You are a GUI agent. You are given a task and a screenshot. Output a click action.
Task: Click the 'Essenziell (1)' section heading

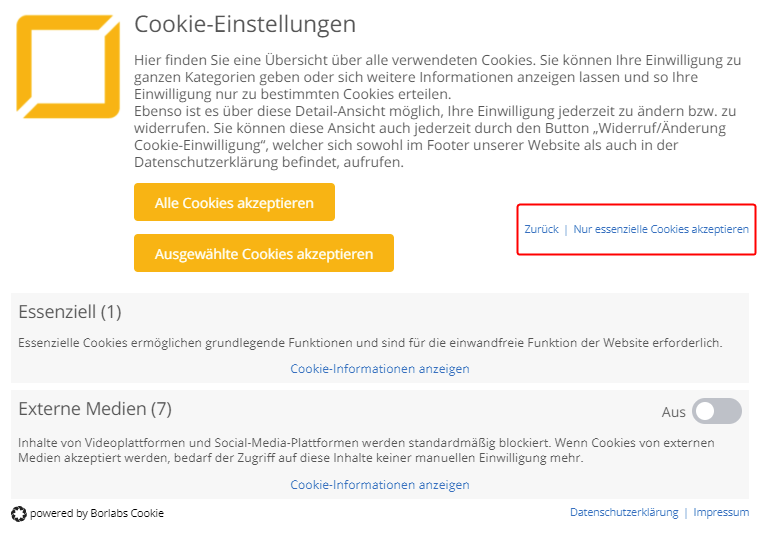tap(70, 312)
